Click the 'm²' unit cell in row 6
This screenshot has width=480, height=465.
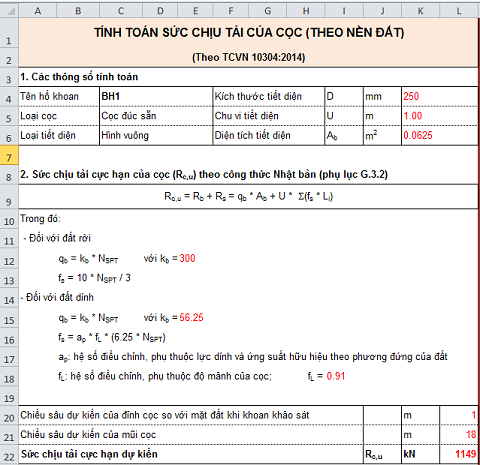[382, 135]
